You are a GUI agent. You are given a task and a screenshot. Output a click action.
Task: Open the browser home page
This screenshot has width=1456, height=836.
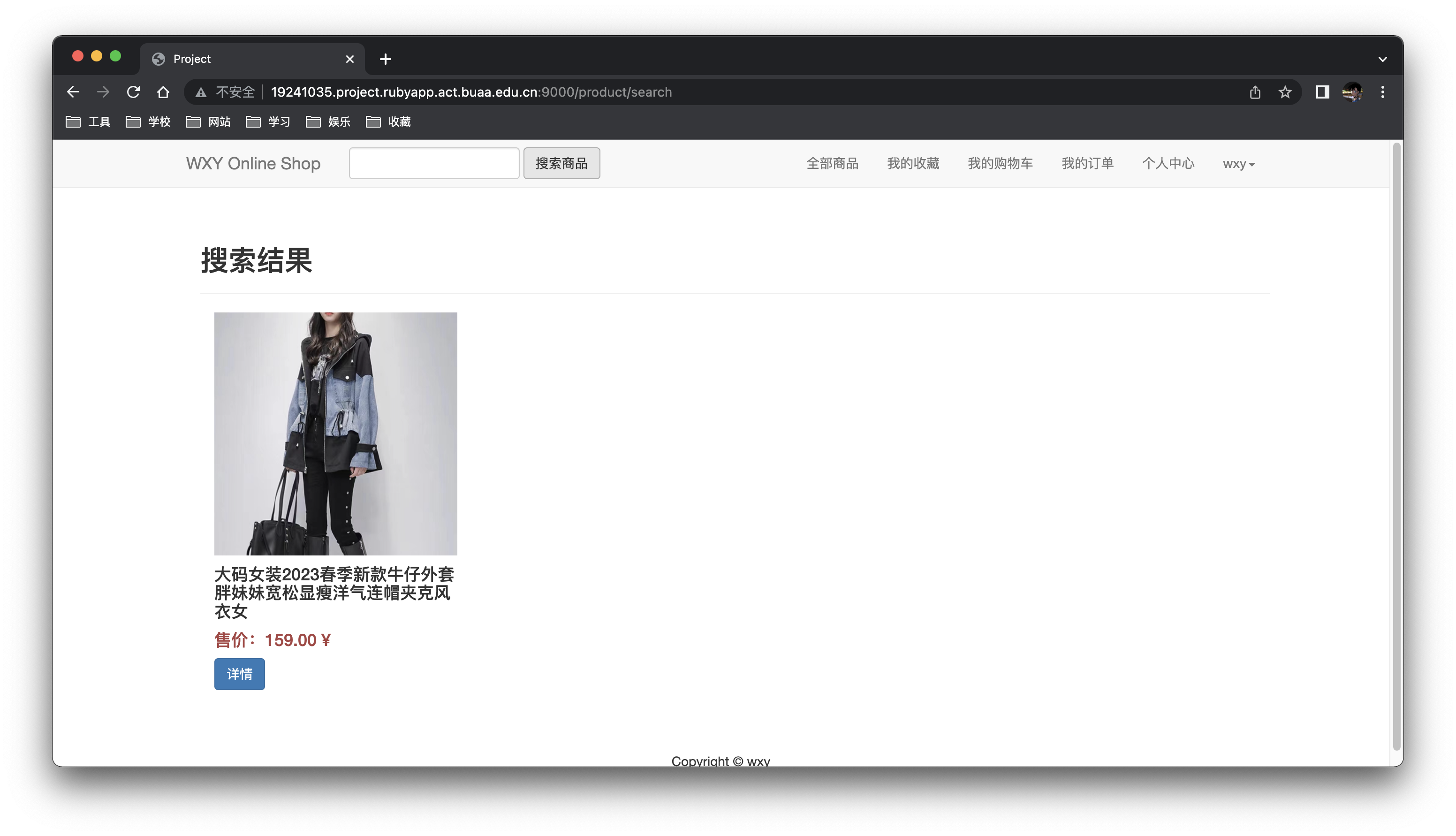pos(163,92)
